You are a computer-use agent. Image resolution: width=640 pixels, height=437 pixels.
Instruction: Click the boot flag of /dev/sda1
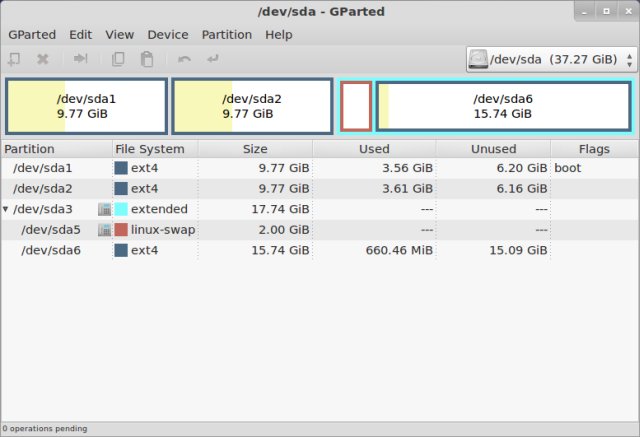click(x=567, y=168)
